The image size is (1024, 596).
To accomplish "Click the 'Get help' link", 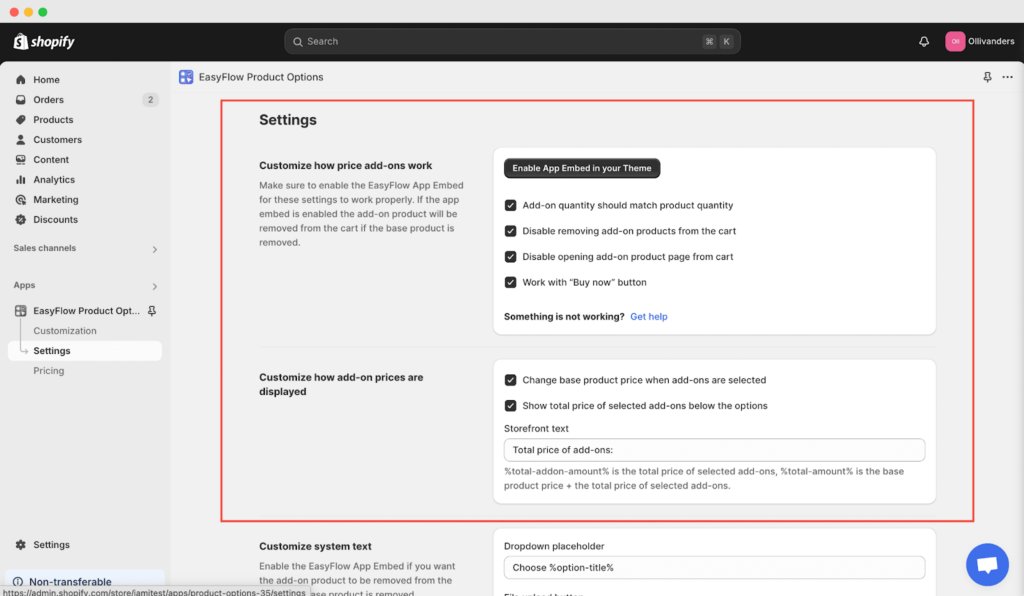I will (x=648, y=316).
